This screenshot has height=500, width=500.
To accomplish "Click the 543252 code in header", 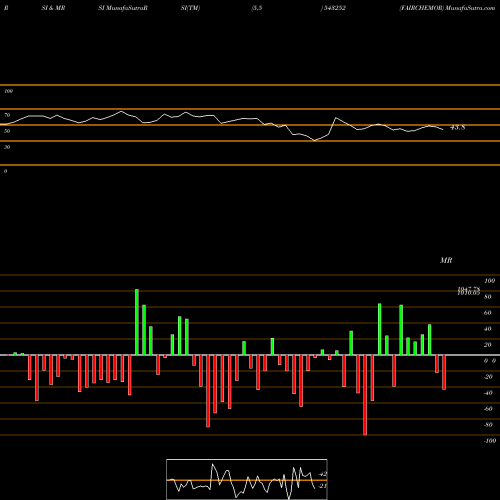I will coord(334,8).
